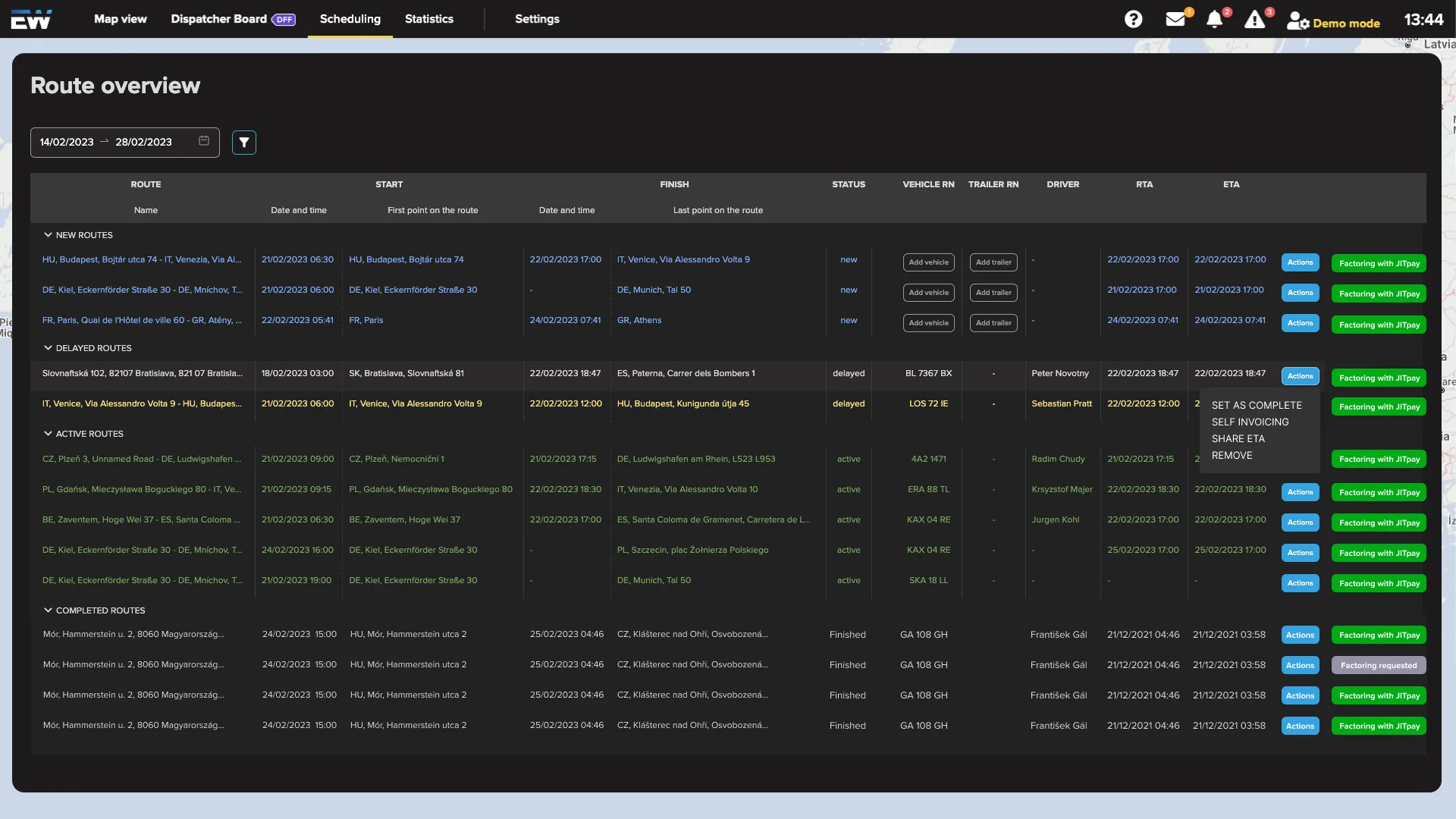Image resolution: width=1456 pixels, height=819 pixels.
Task: Open the warning triangle alerts icon
Action: pos(1255,19)
